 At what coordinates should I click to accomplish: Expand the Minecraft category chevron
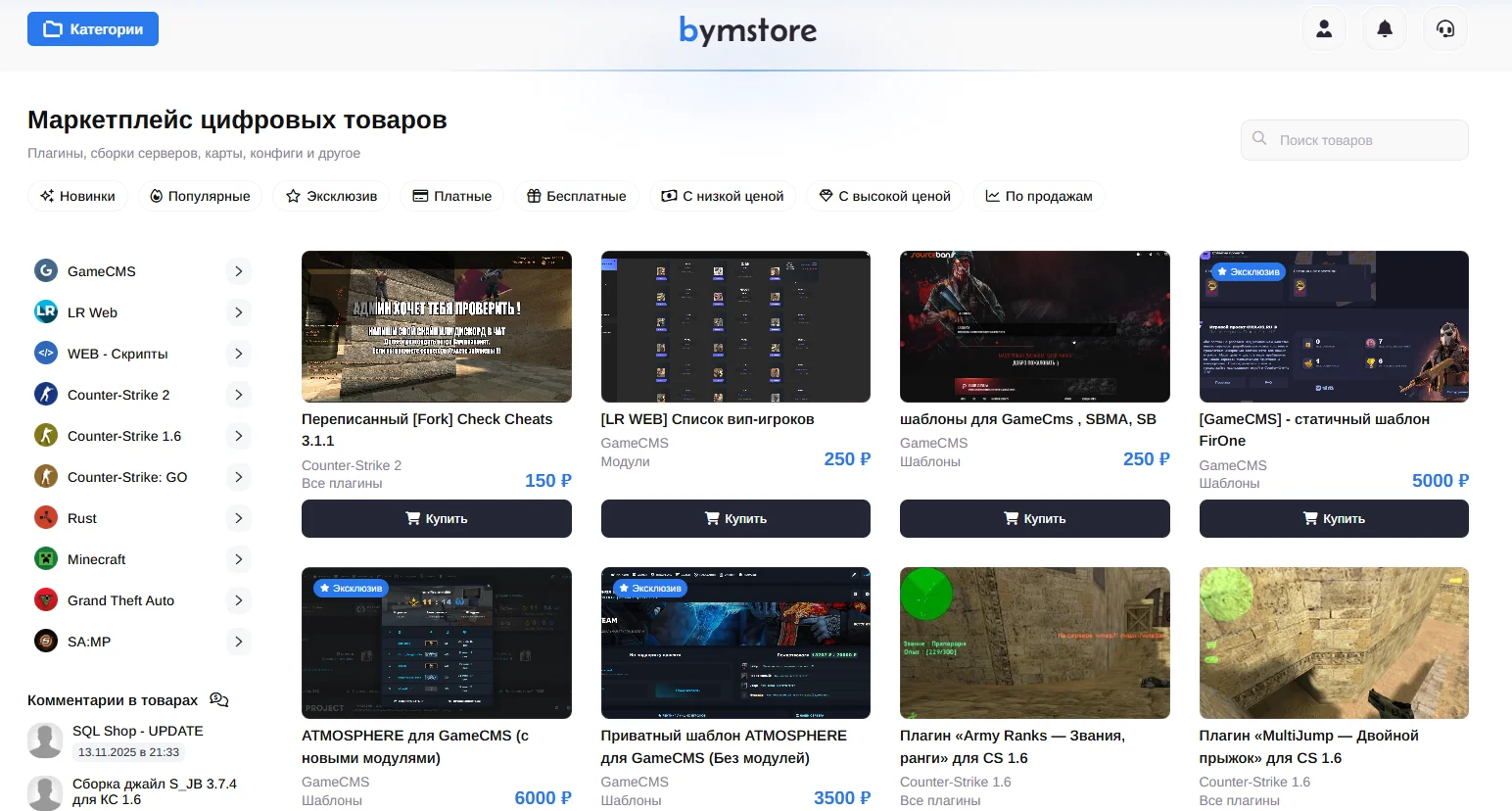238,559
